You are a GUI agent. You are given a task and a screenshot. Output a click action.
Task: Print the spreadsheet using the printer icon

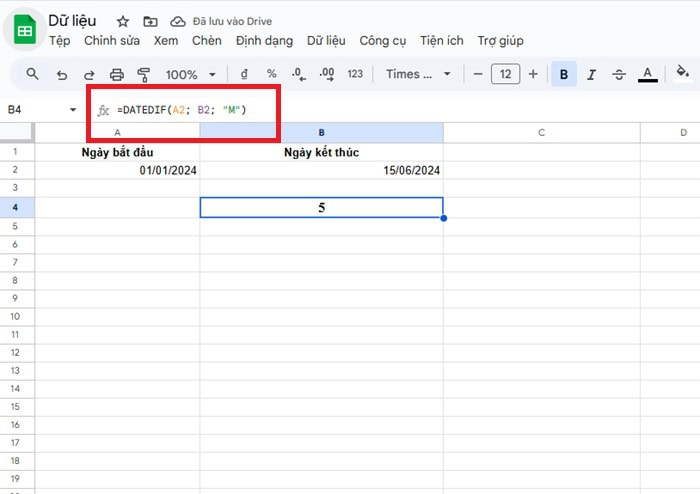(x=116, y=74)
